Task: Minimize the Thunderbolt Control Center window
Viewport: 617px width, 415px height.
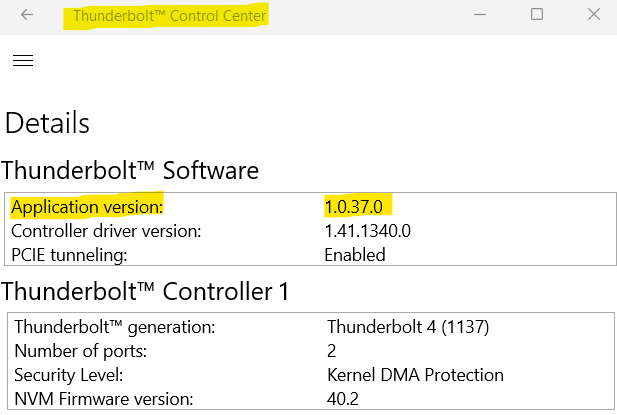Action: pos(480,15)
